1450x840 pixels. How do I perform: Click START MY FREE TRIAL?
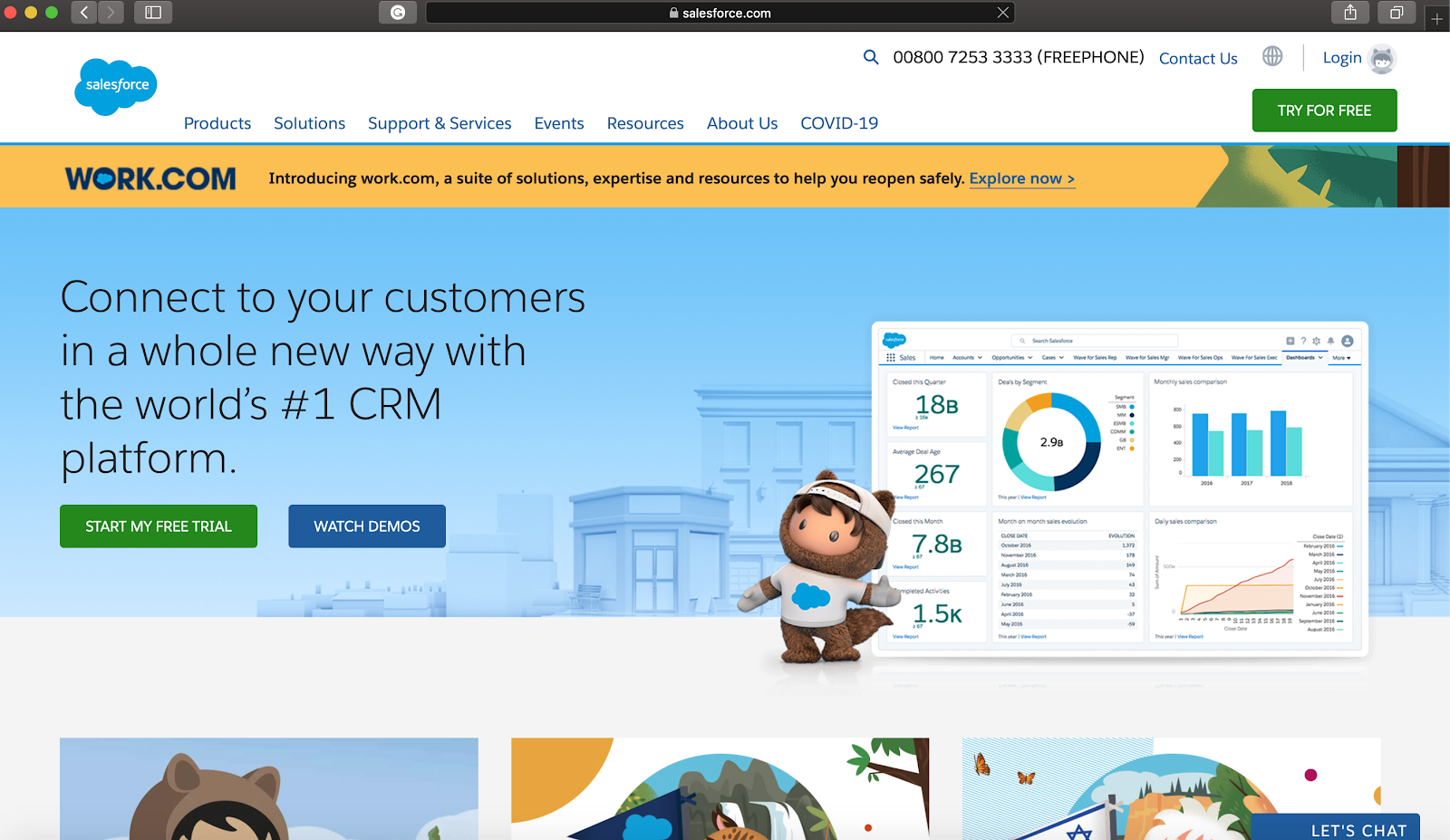pyautogui.click(x=159, y=526)
